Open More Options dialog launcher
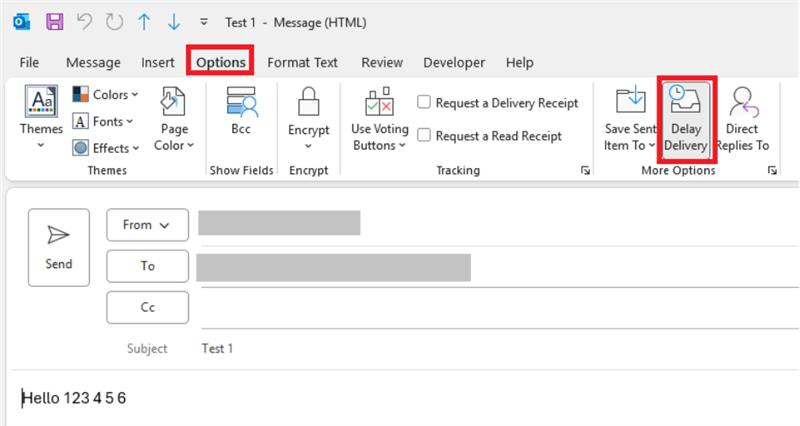 pos(772,170)
